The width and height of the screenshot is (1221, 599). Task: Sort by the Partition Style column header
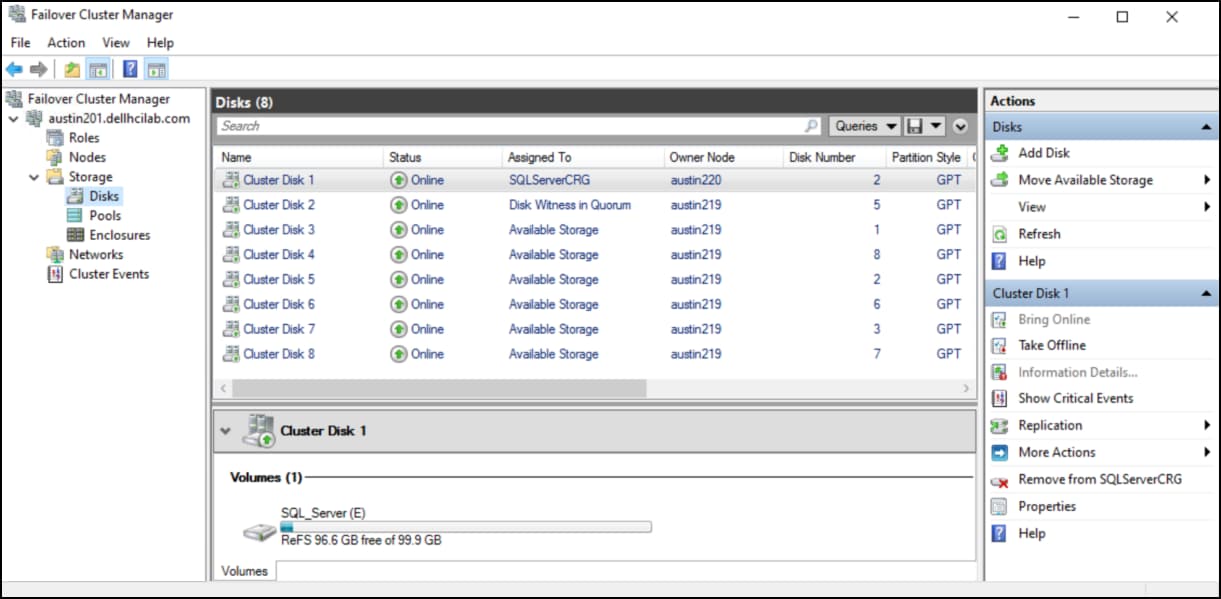(926, 157)
